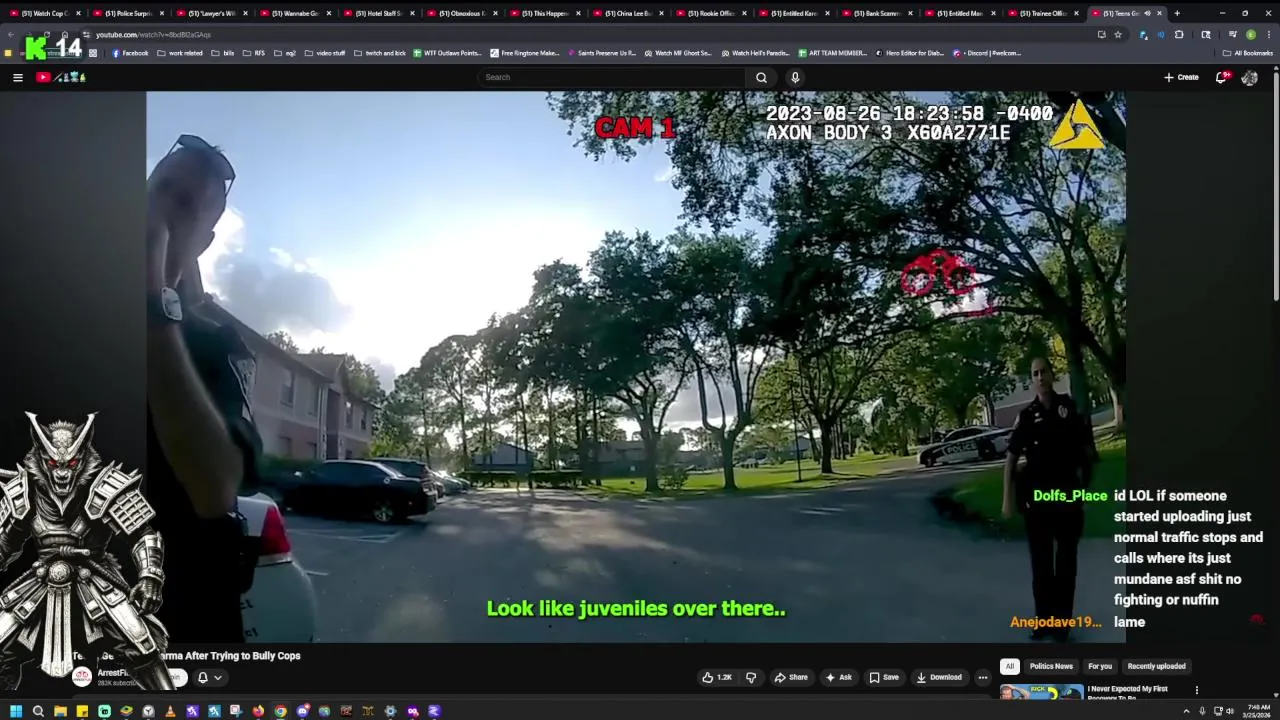Open 'Discord | #welcom...' bookmark
1280x720 pixels.
coord(987,53)
